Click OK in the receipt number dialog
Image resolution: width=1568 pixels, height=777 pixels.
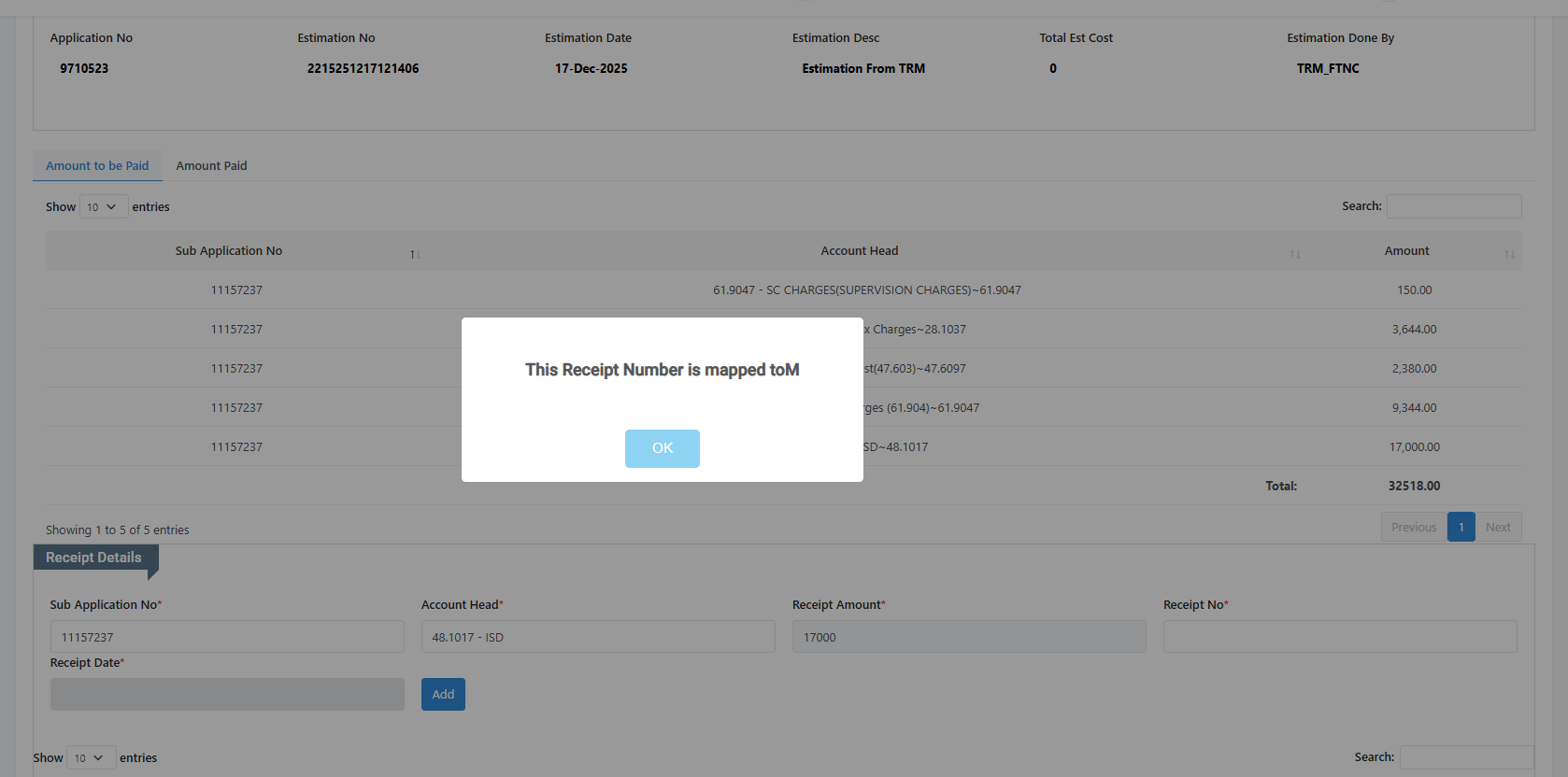tap(662, 448)
